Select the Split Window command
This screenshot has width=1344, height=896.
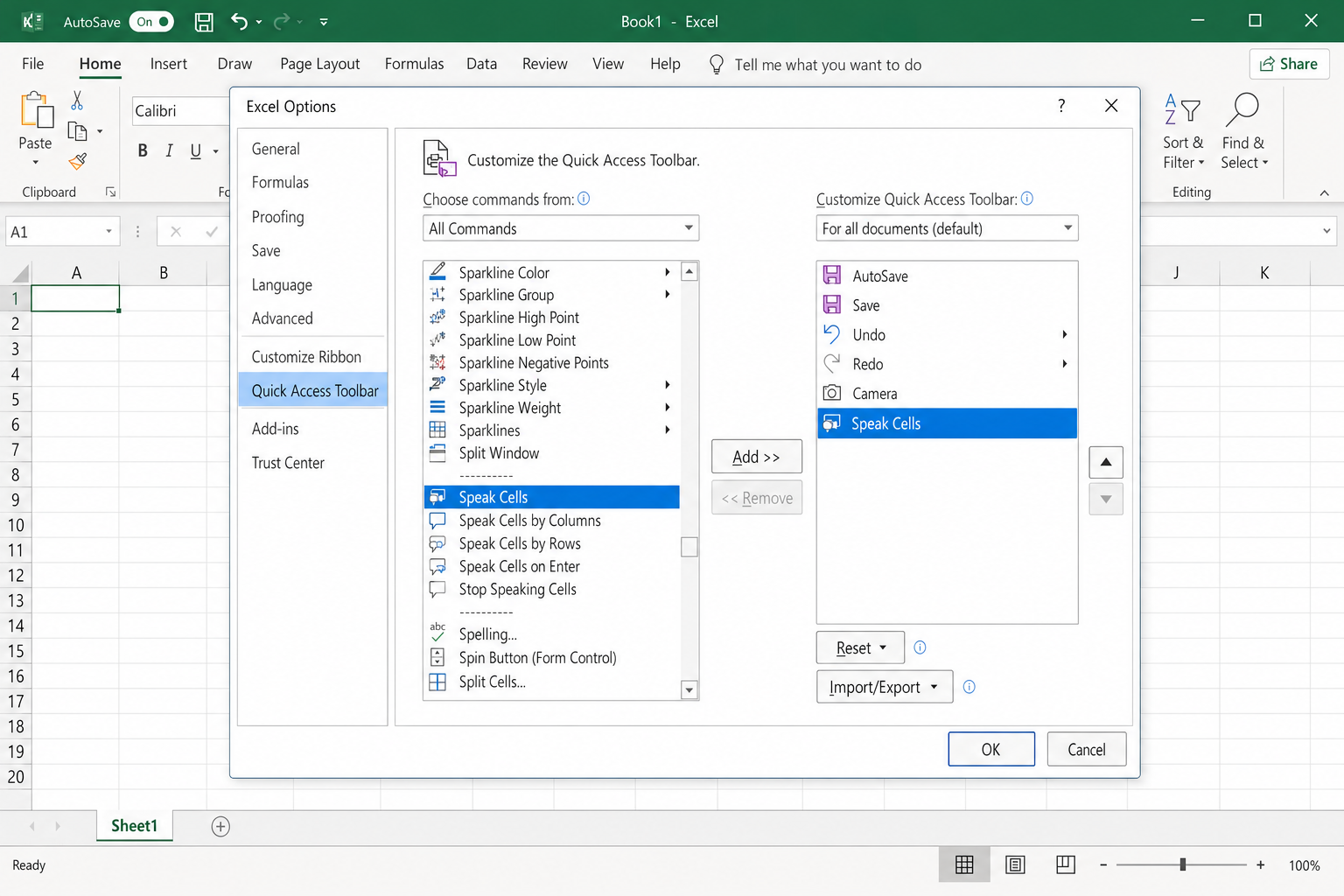tap(551, 453)
